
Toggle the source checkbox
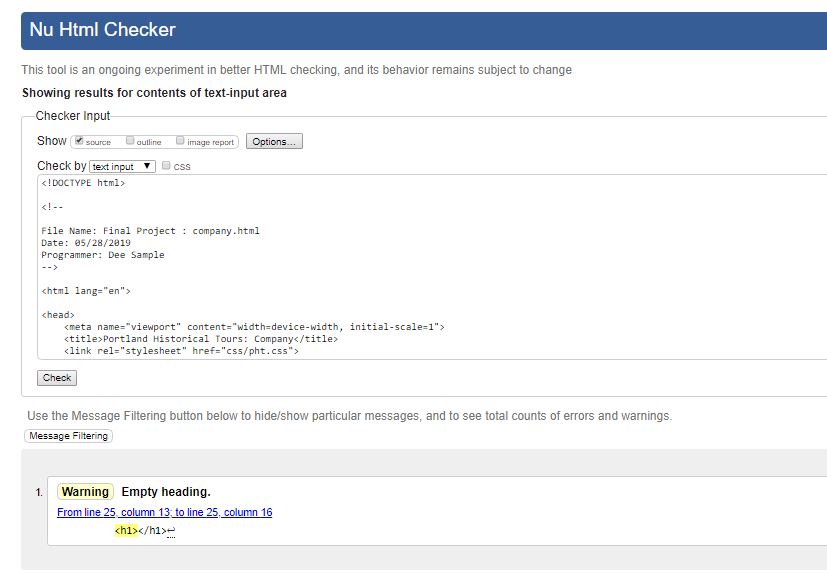tap(79, 140)
